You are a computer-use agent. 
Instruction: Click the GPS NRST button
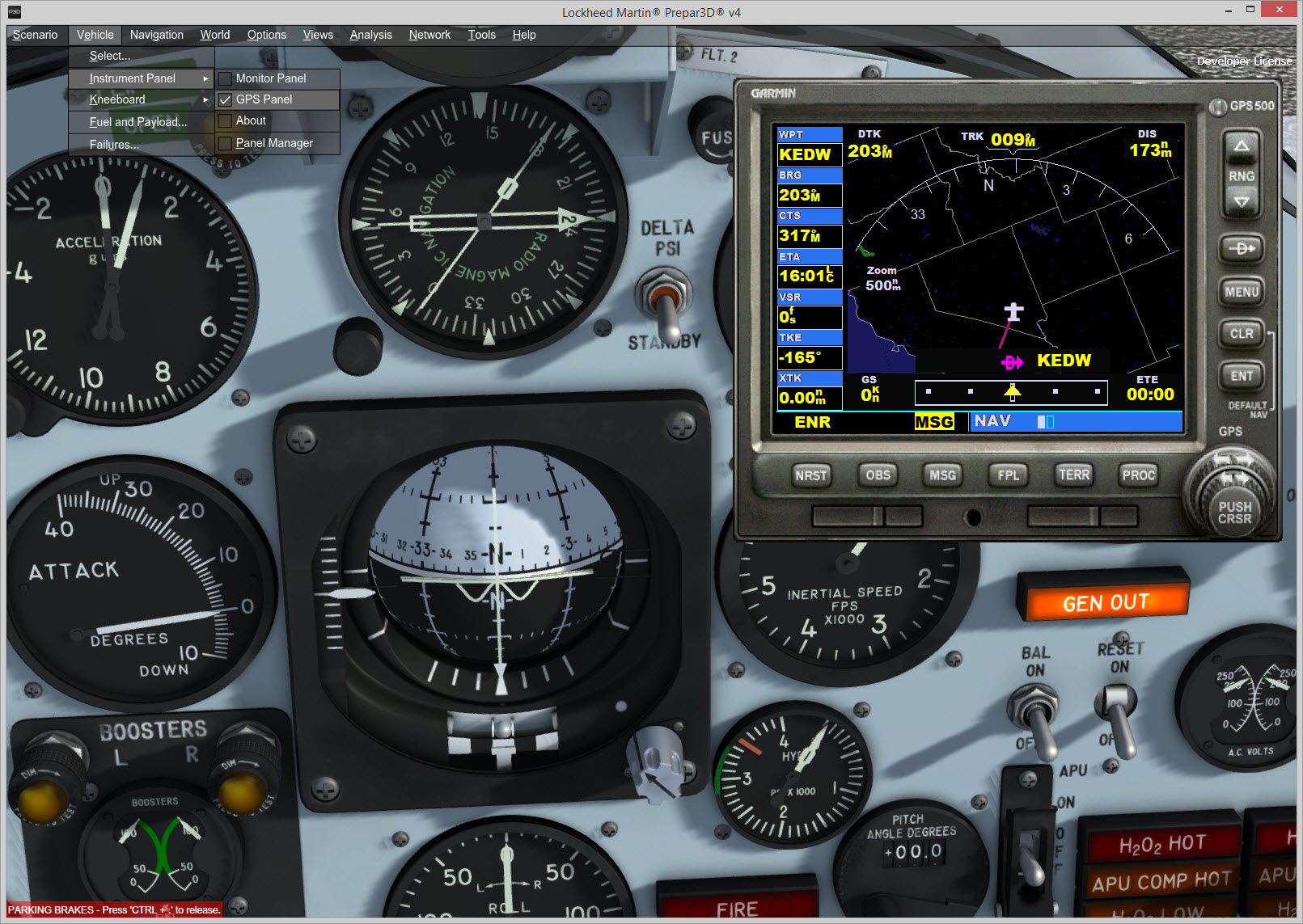click(x=810, y=475)
